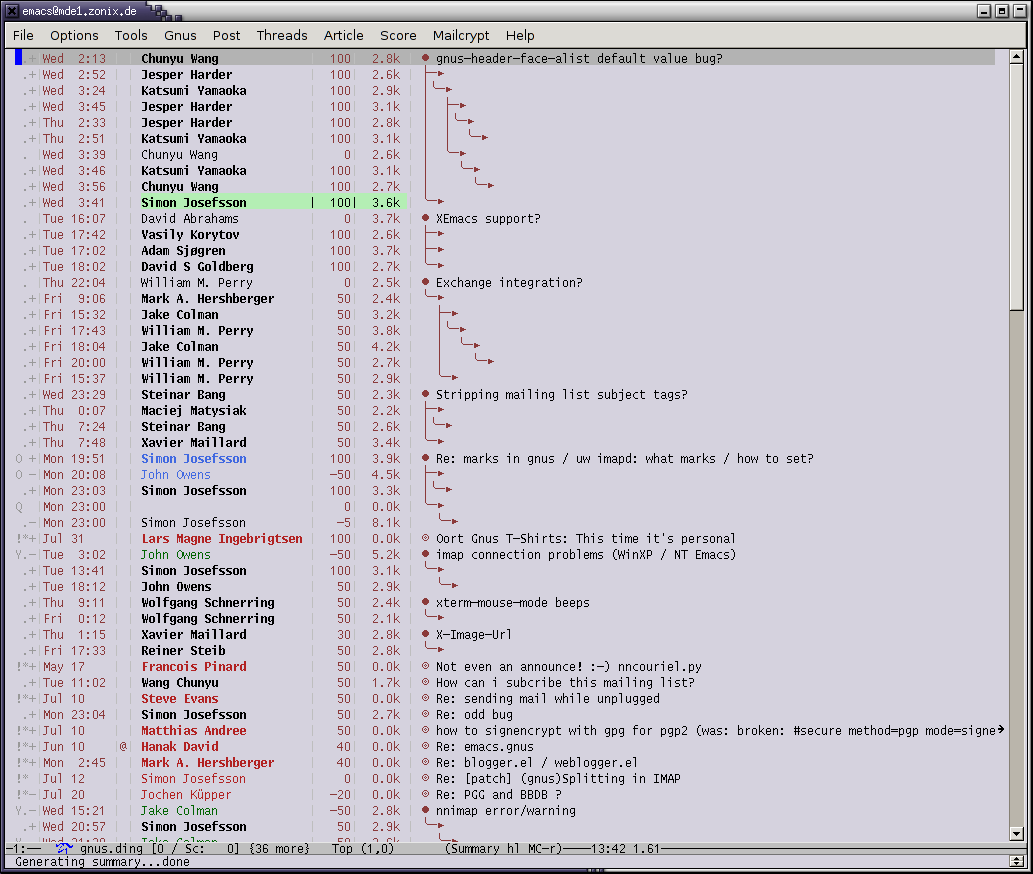Select author 'Reiner Steib'
The width and height of the screenshot is (1033, 874).
click(x=183, y=650)
